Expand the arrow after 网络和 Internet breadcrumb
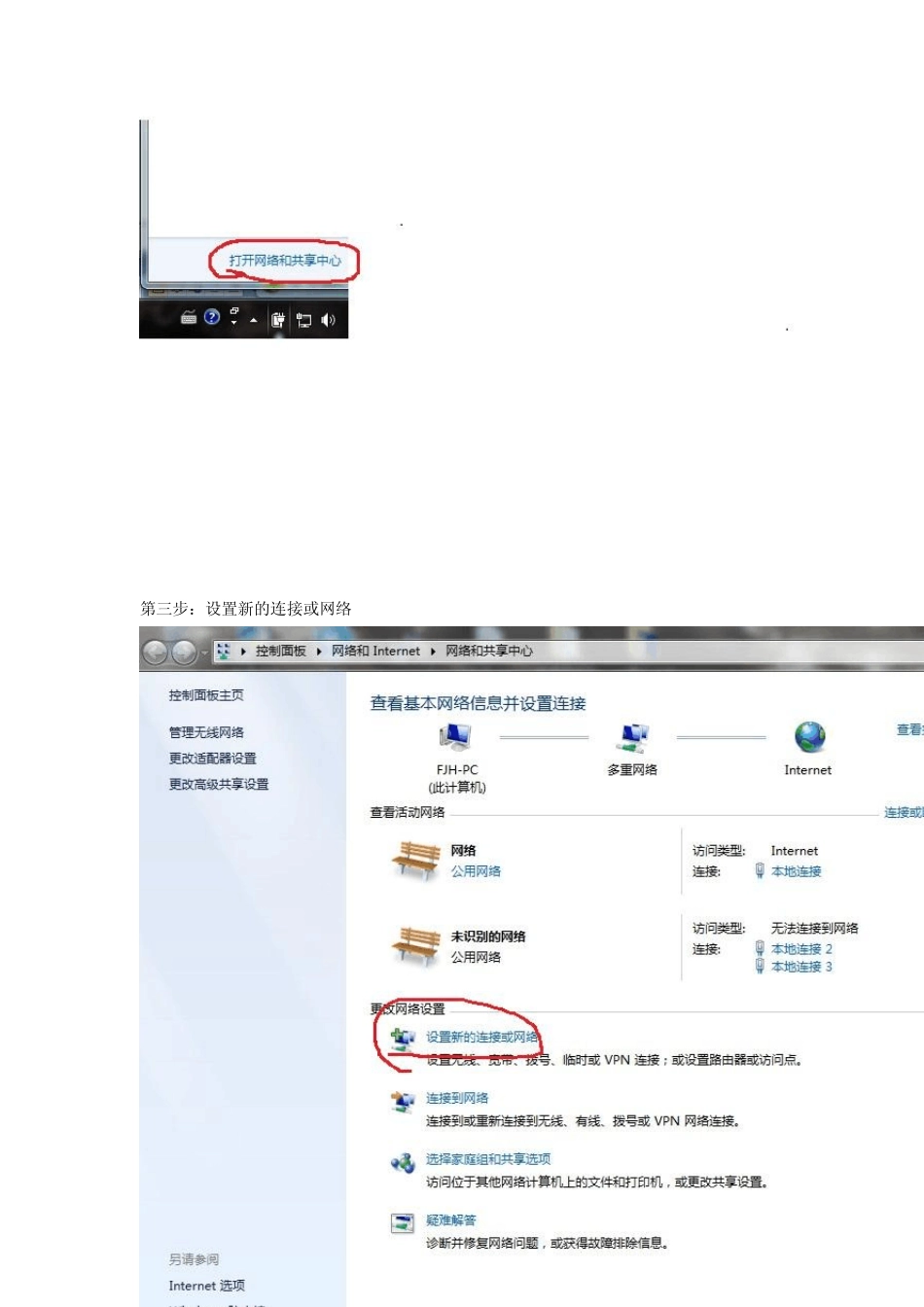924x1307 pixels. pyautogui.click(x=433, y=652)
